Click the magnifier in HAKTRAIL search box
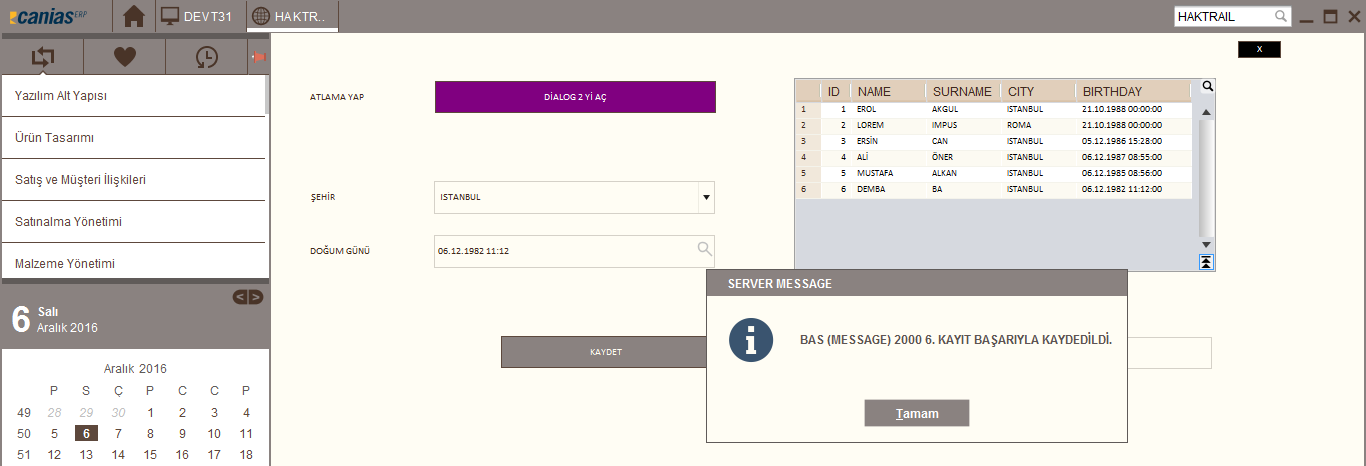1366x466 pixels. point(1281,17)
